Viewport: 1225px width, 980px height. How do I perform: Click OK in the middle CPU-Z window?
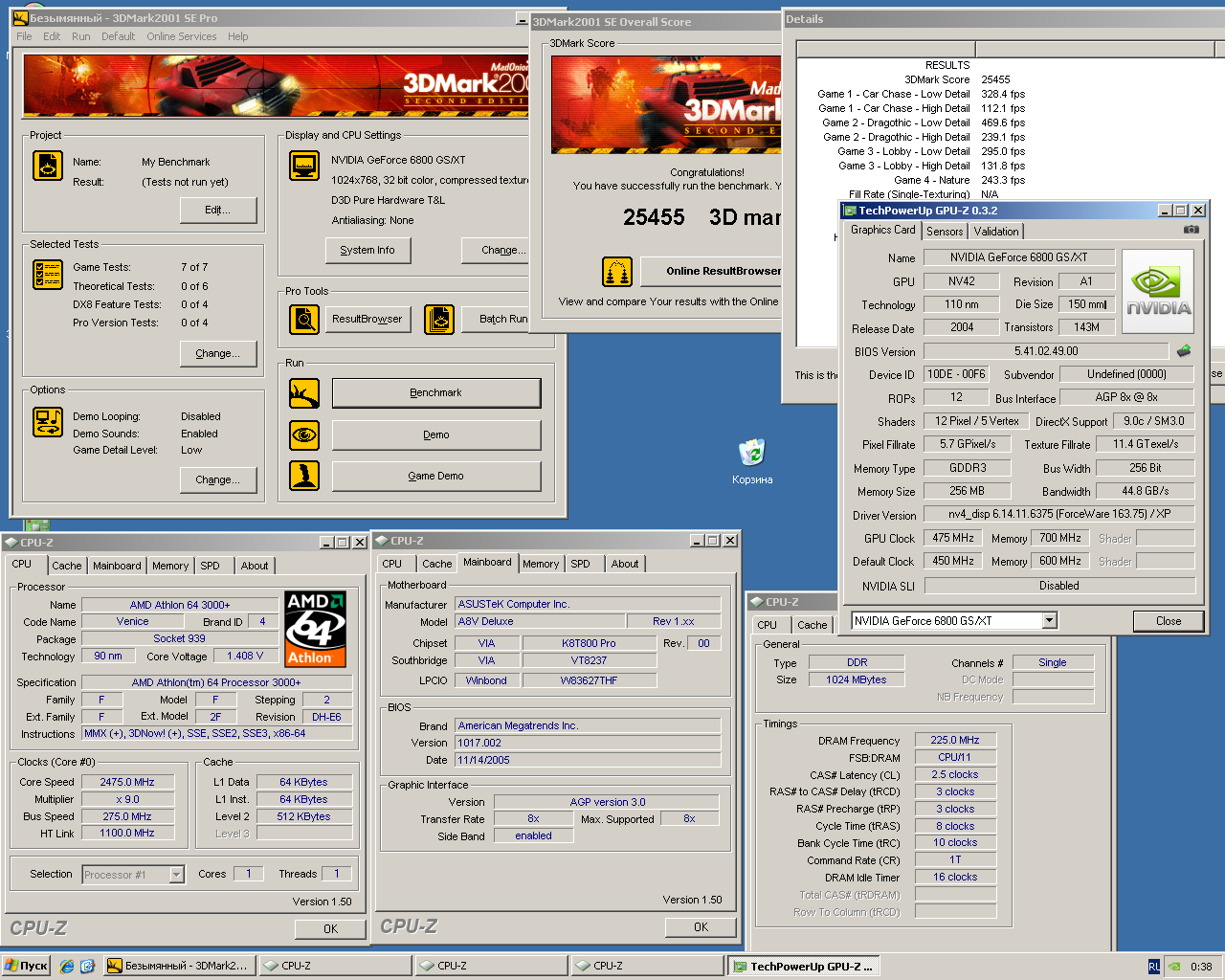tap(701, 927)
